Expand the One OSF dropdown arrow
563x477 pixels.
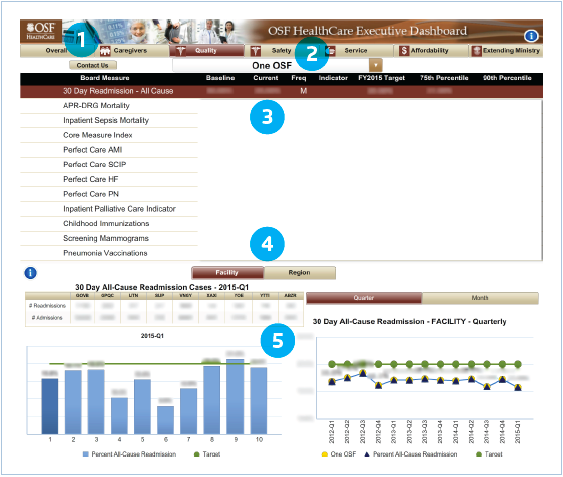[x=376, y=65]
